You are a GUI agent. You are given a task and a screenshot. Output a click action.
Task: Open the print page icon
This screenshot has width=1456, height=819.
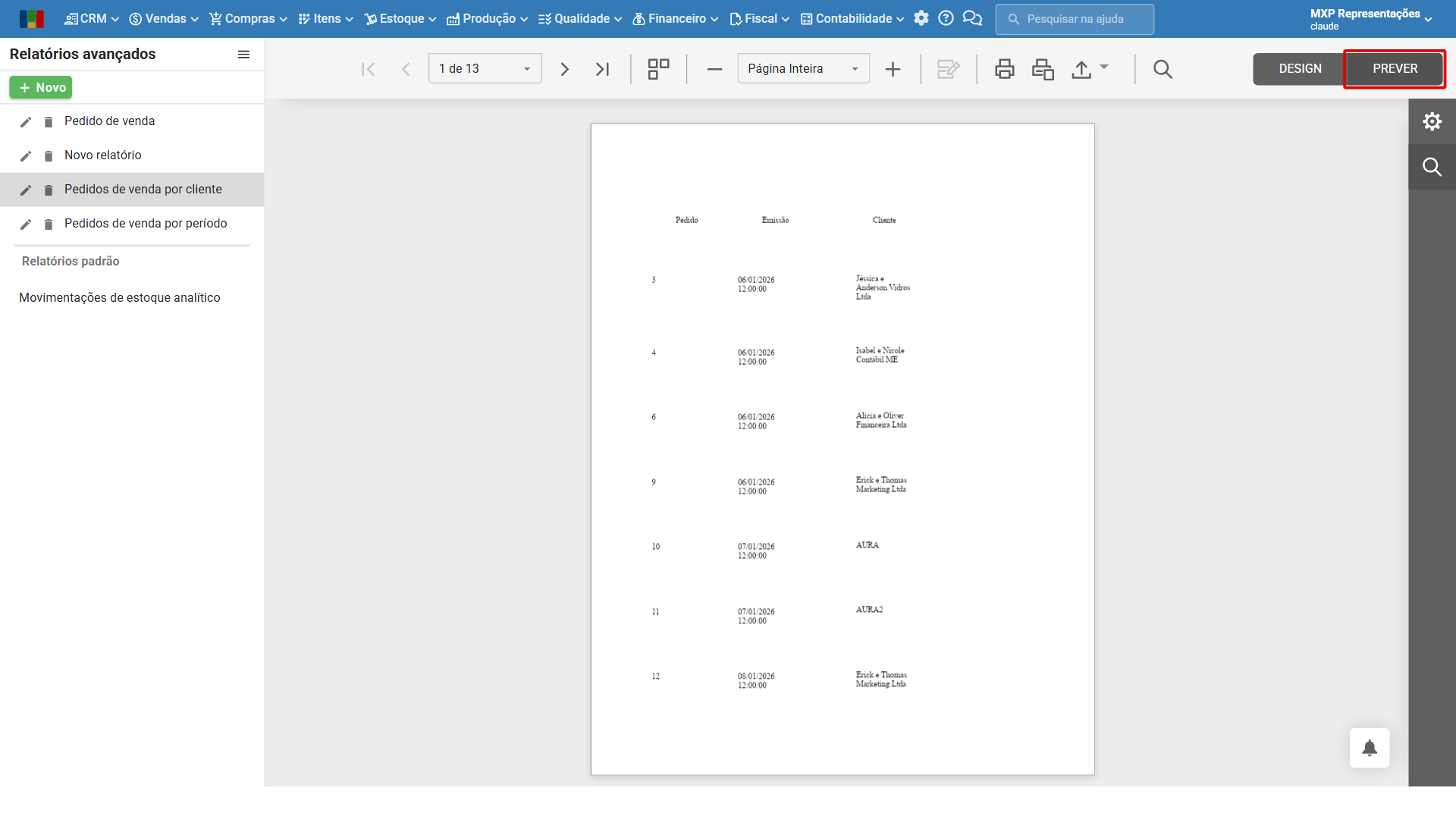tap(1043, 69)
